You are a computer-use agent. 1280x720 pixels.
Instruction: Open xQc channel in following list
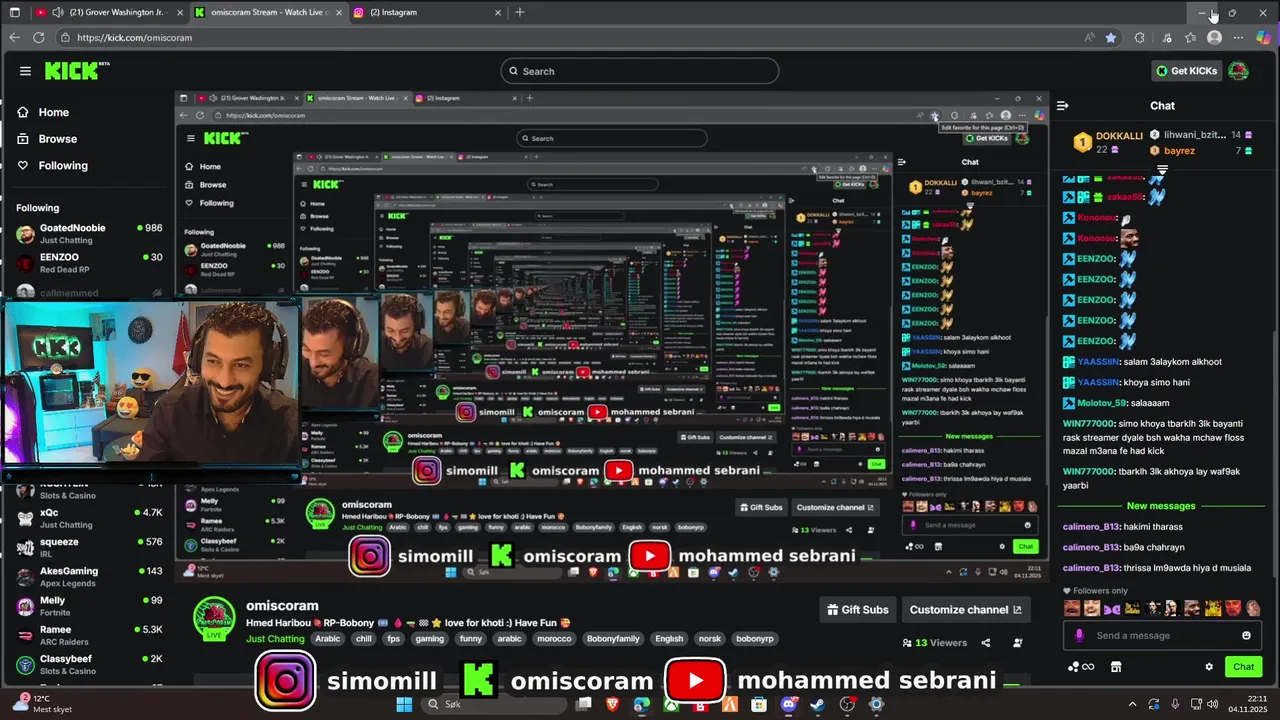click(88, 518)
